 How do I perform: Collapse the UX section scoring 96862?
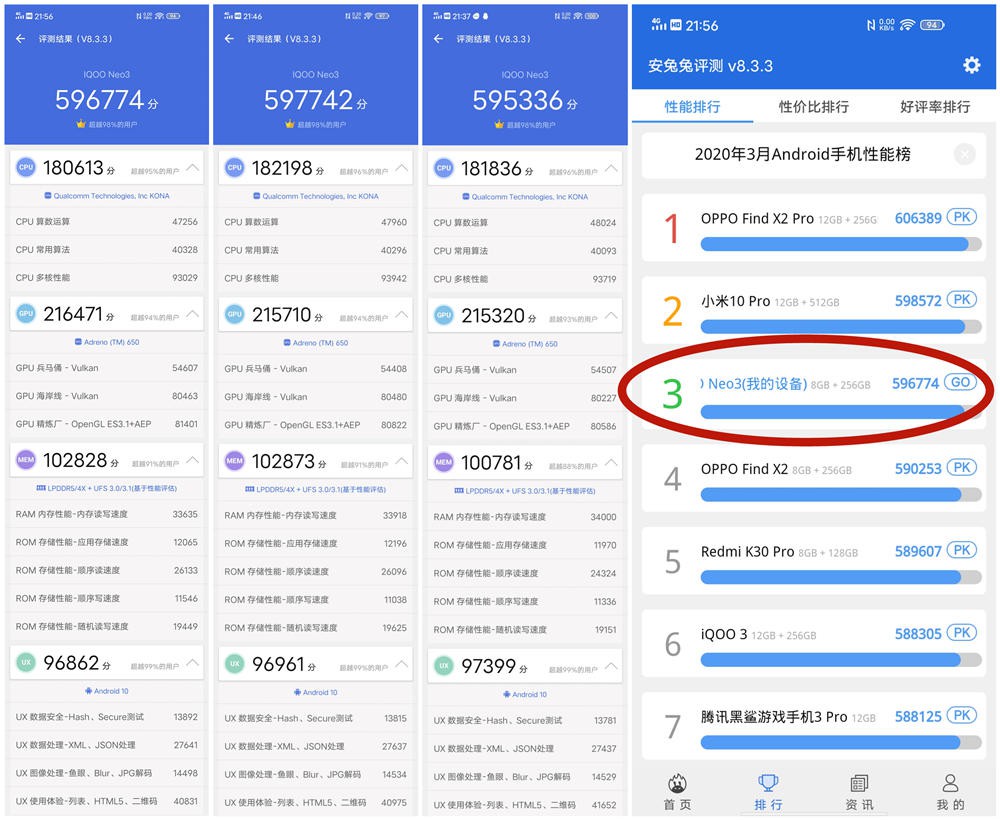click(x=192, y=663)
